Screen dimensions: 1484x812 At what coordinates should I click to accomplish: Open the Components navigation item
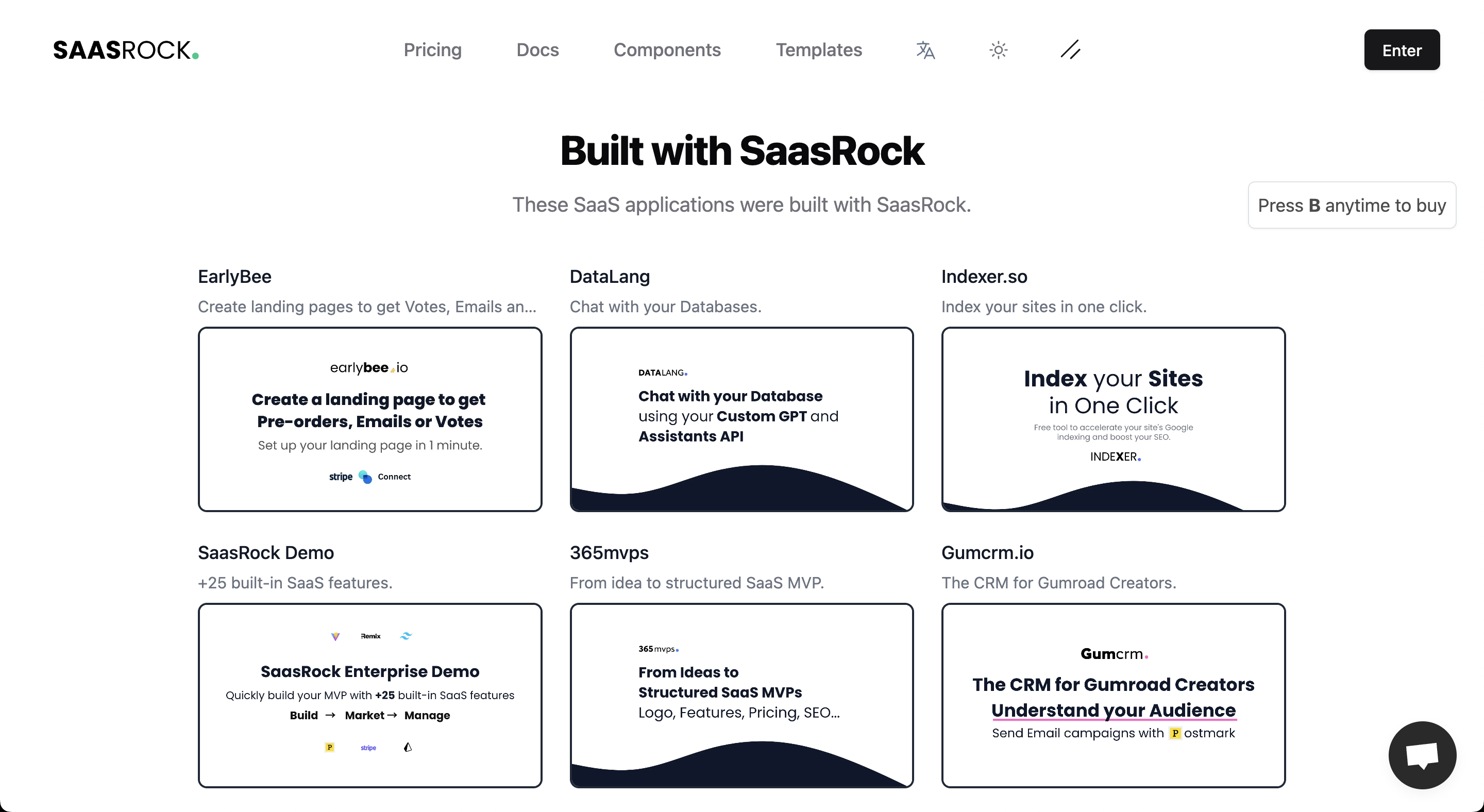(x=667, y=50)
